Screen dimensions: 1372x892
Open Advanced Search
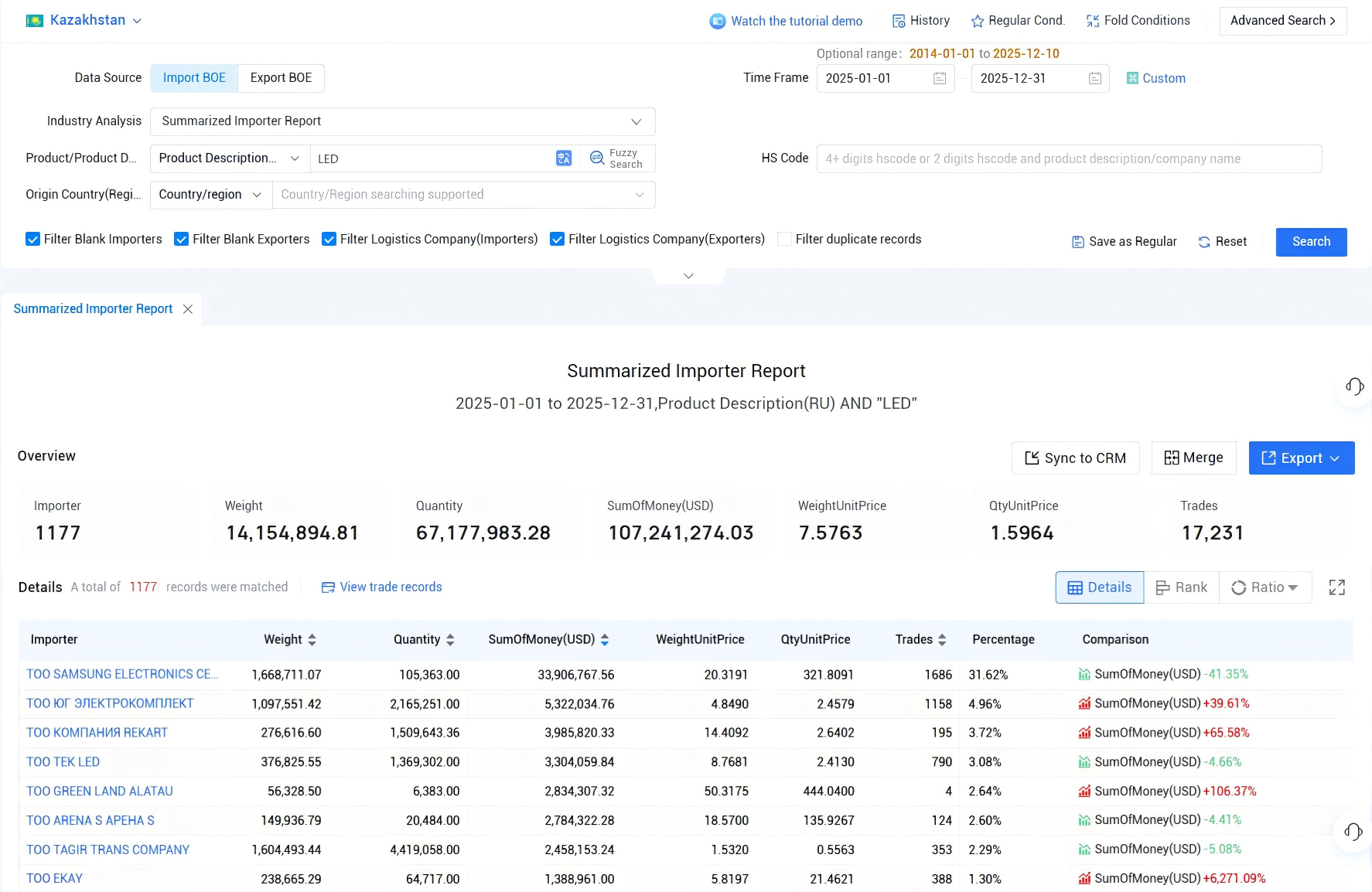coord(1283,21)
